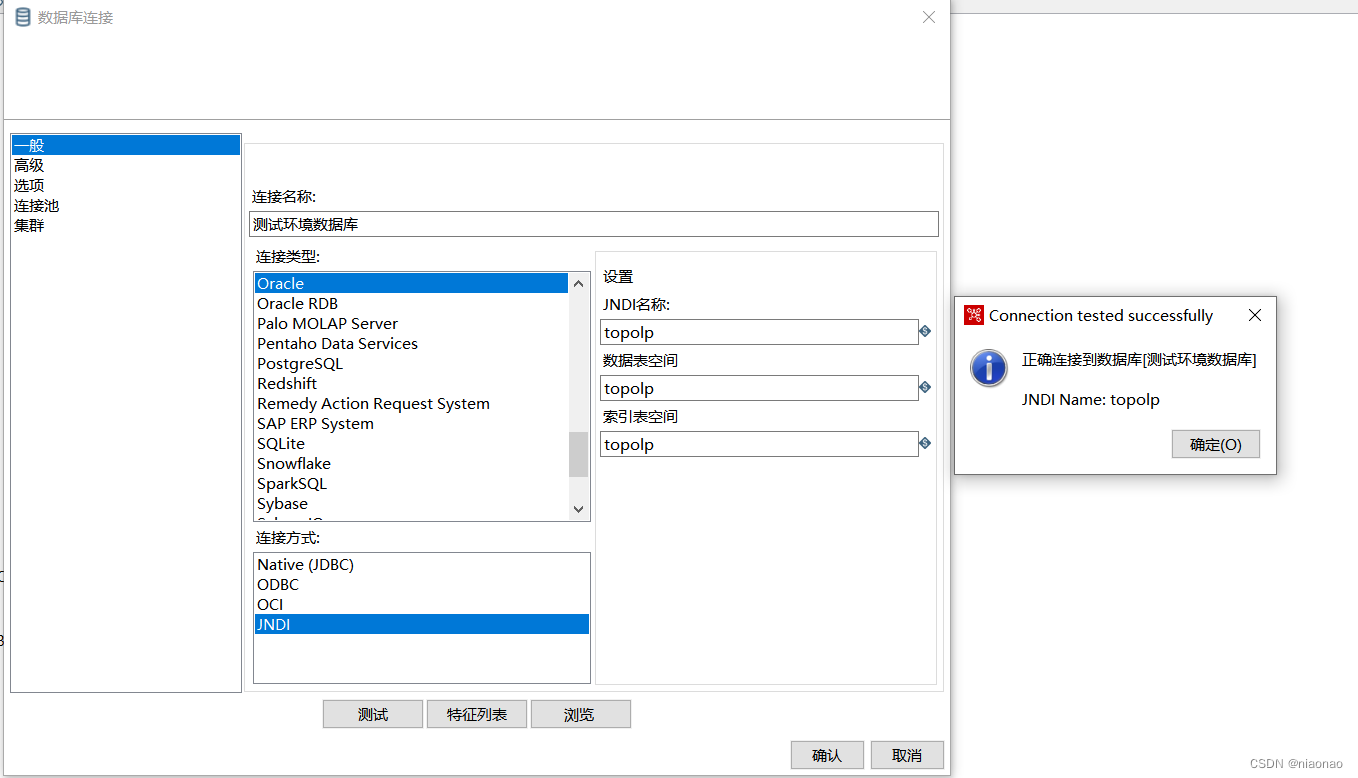This screenshot has width=1358, height=778.
Task: Click the blue info icon in message box
Action: tap(989, 368)
